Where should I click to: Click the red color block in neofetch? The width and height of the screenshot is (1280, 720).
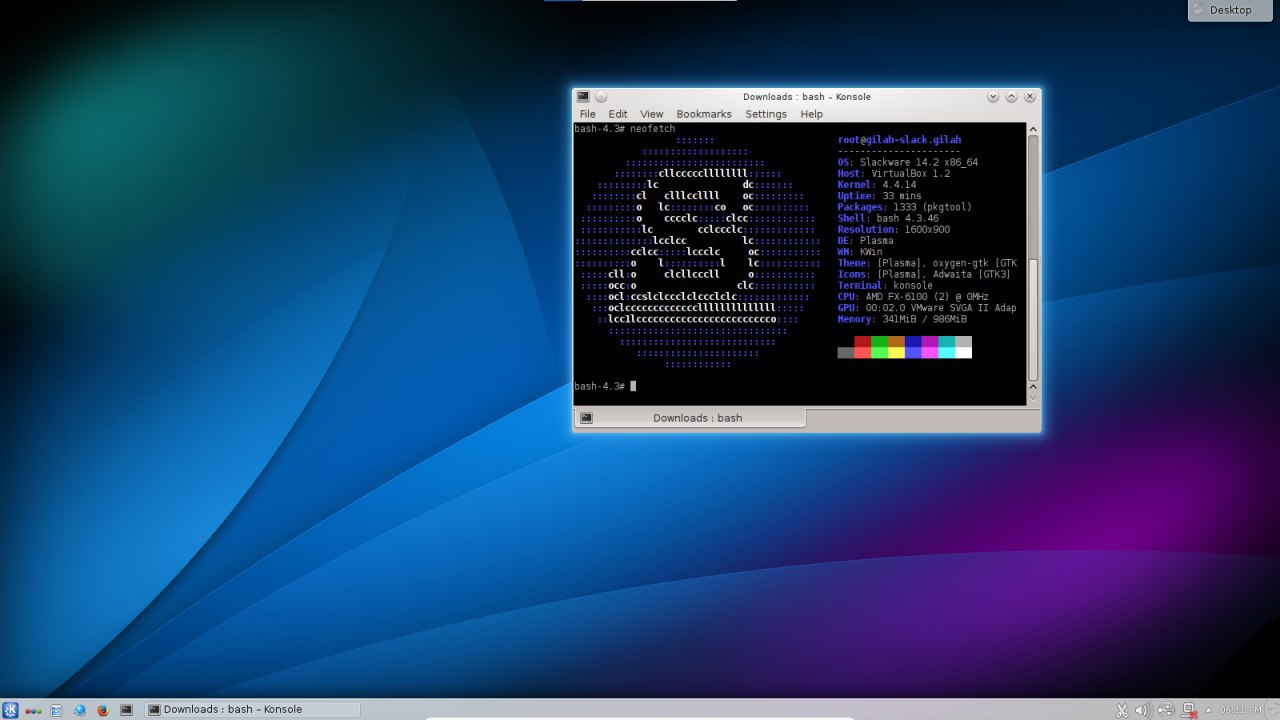pos(862,342)
